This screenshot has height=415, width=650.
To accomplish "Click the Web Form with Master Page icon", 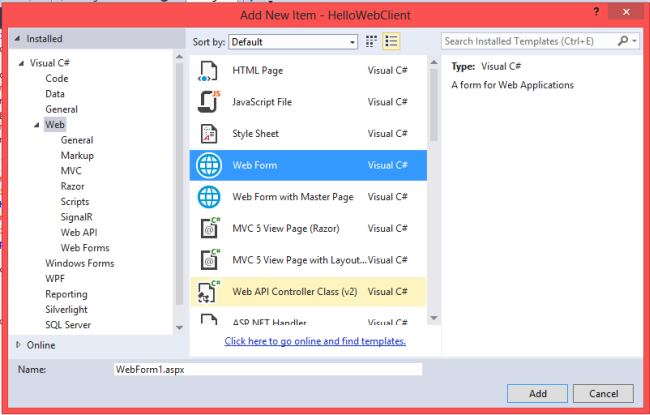I will click(x=209, y=197).
